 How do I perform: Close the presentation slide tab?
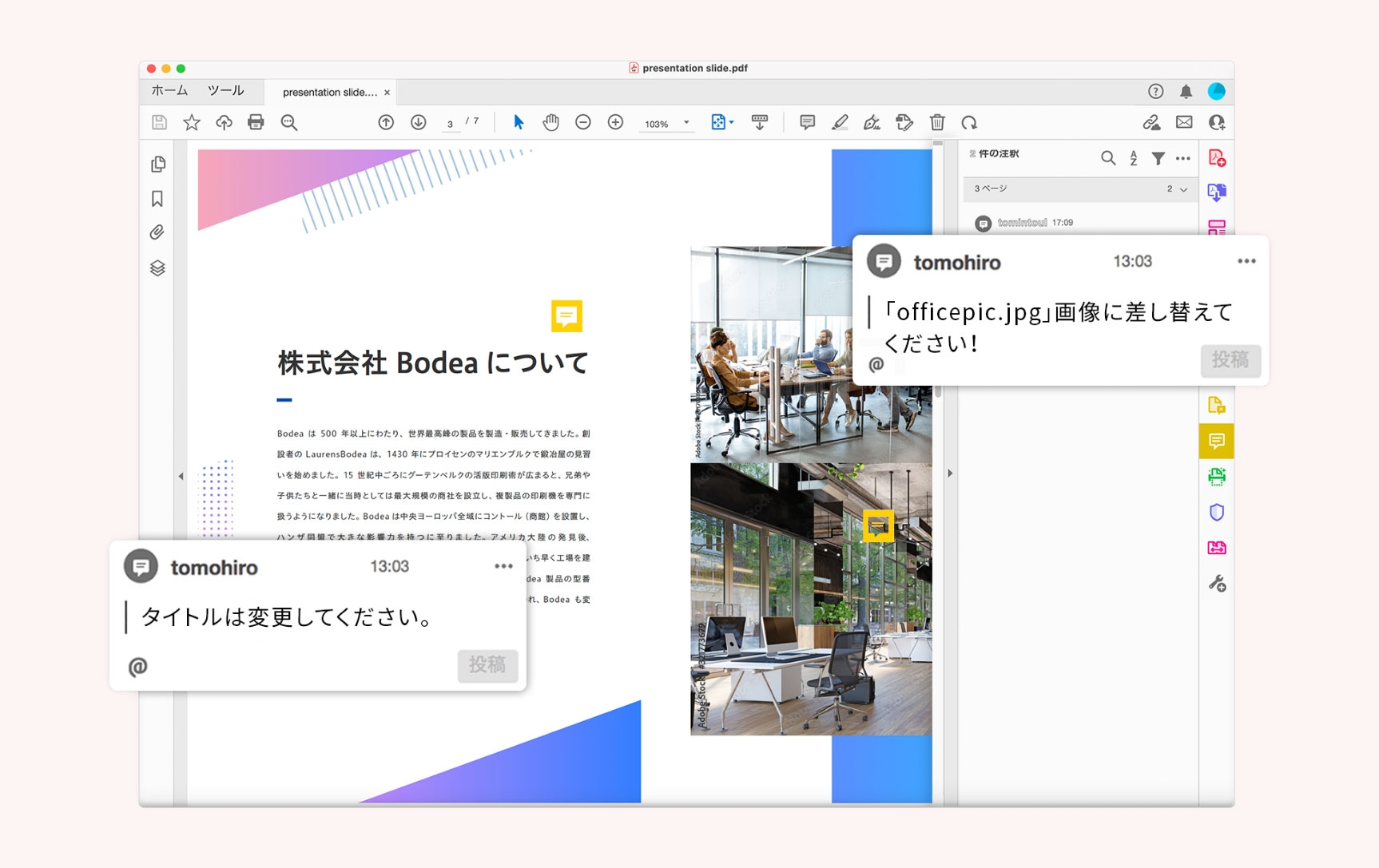tap(387, 93)
